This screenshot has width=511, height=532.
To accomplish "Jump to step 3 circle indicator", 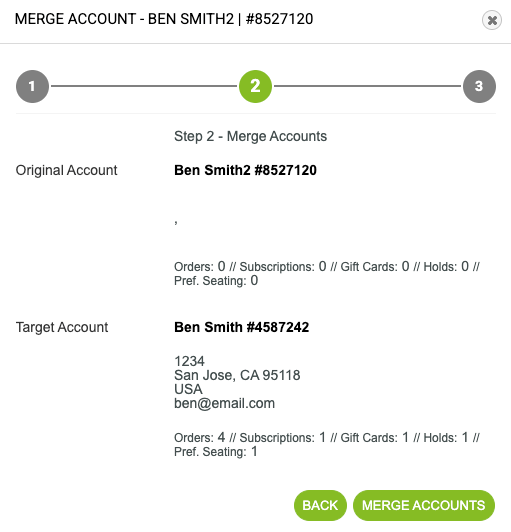I will tap(479, 86).
